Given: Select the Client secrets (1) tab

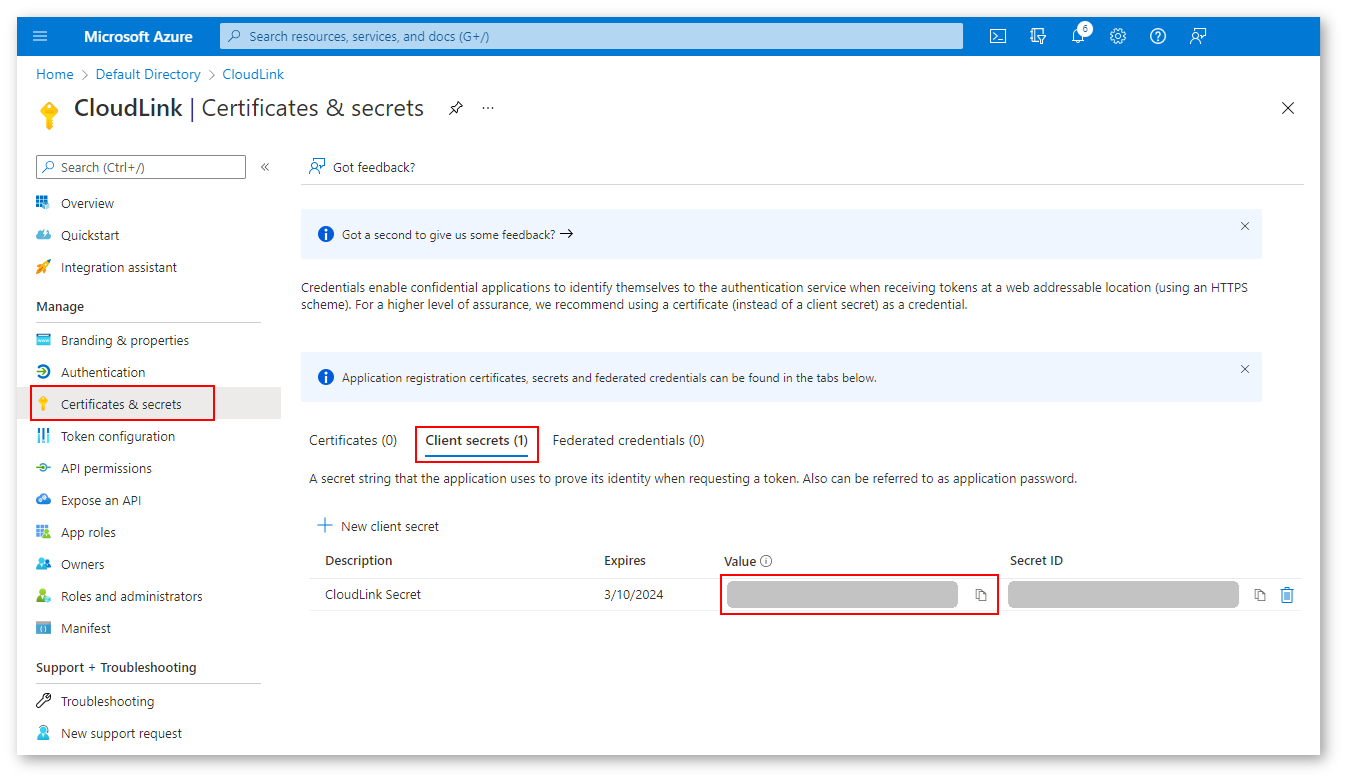Looking at the screenshot, I should pyautogui.click(x=477, y=441).
